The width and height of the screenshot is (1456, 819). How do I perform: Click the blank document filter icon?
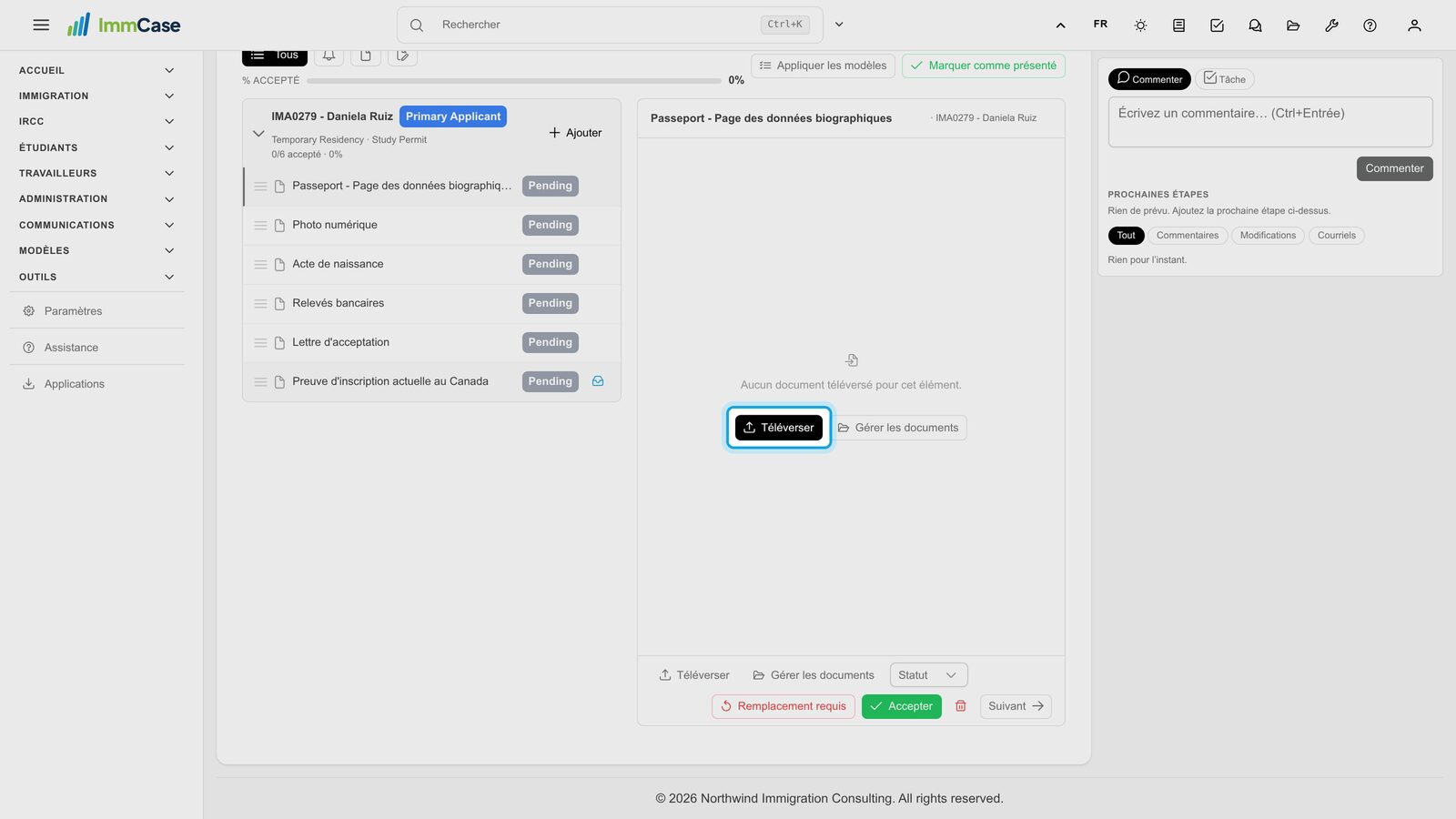pos(366,56)
